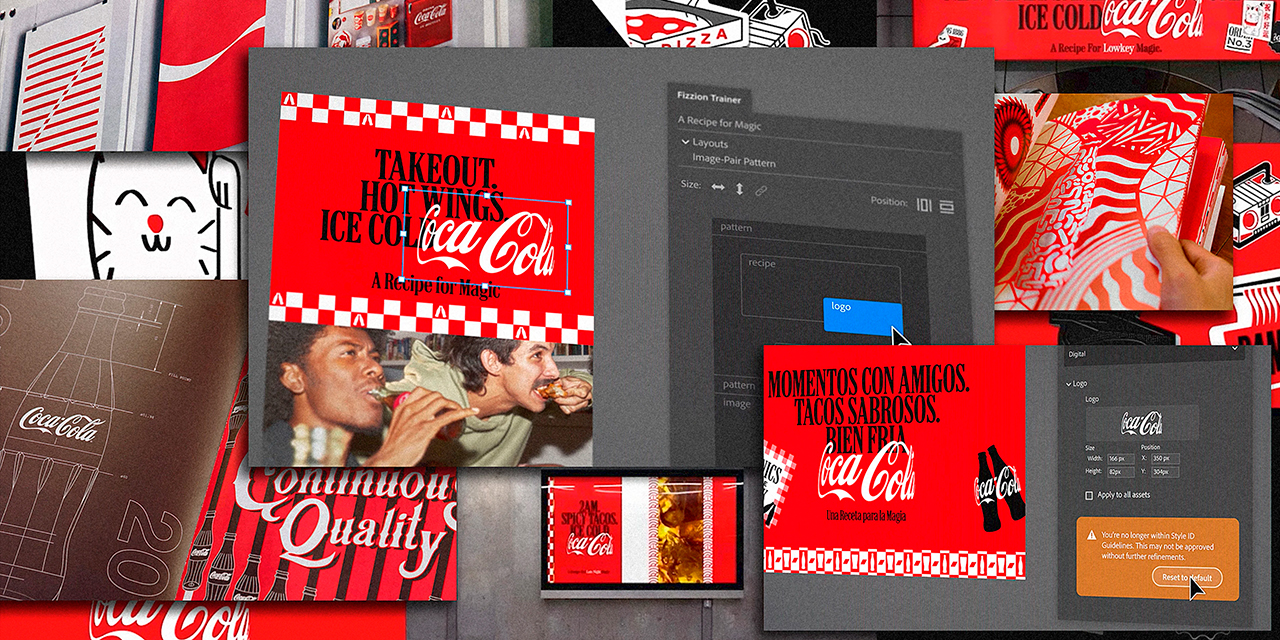Click the vertical height size icon
This screenshot has height=640, width=1280.
739,188
